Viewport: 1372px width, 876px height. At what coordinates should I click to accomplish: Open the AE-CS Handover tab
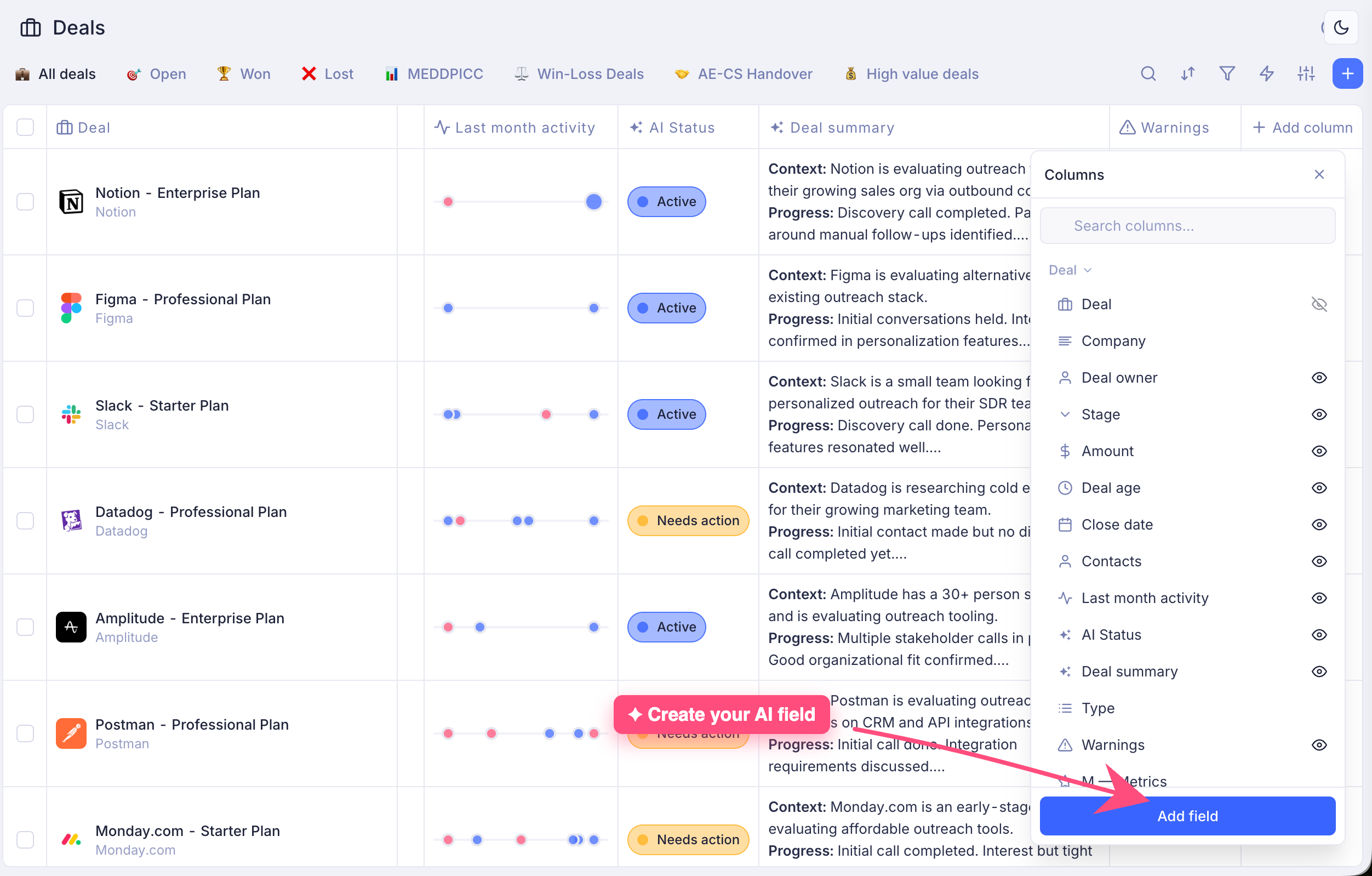(x=744, y=74)
